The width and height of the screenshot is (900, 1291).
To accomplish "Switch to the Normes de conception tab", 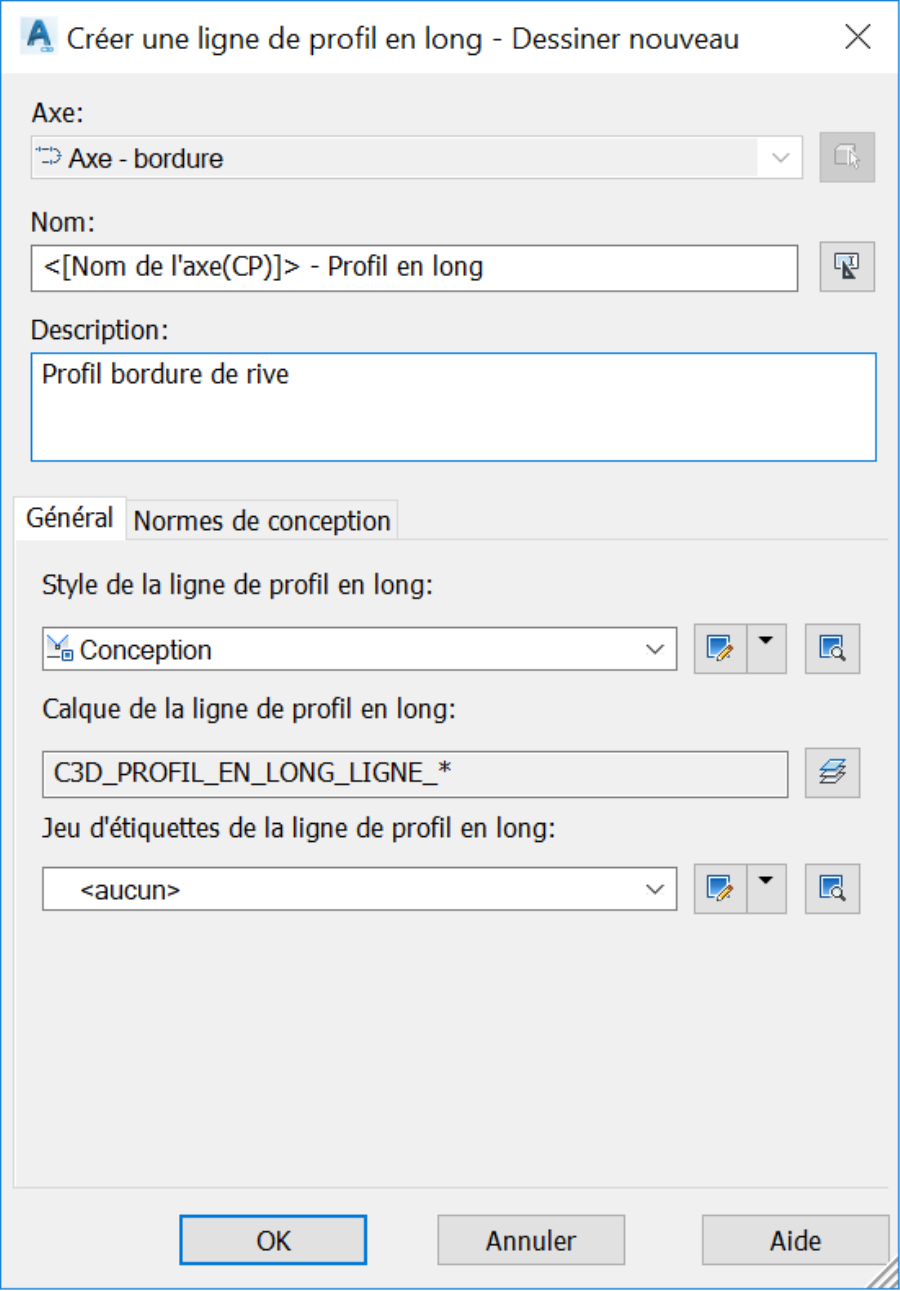I will 262,521.
